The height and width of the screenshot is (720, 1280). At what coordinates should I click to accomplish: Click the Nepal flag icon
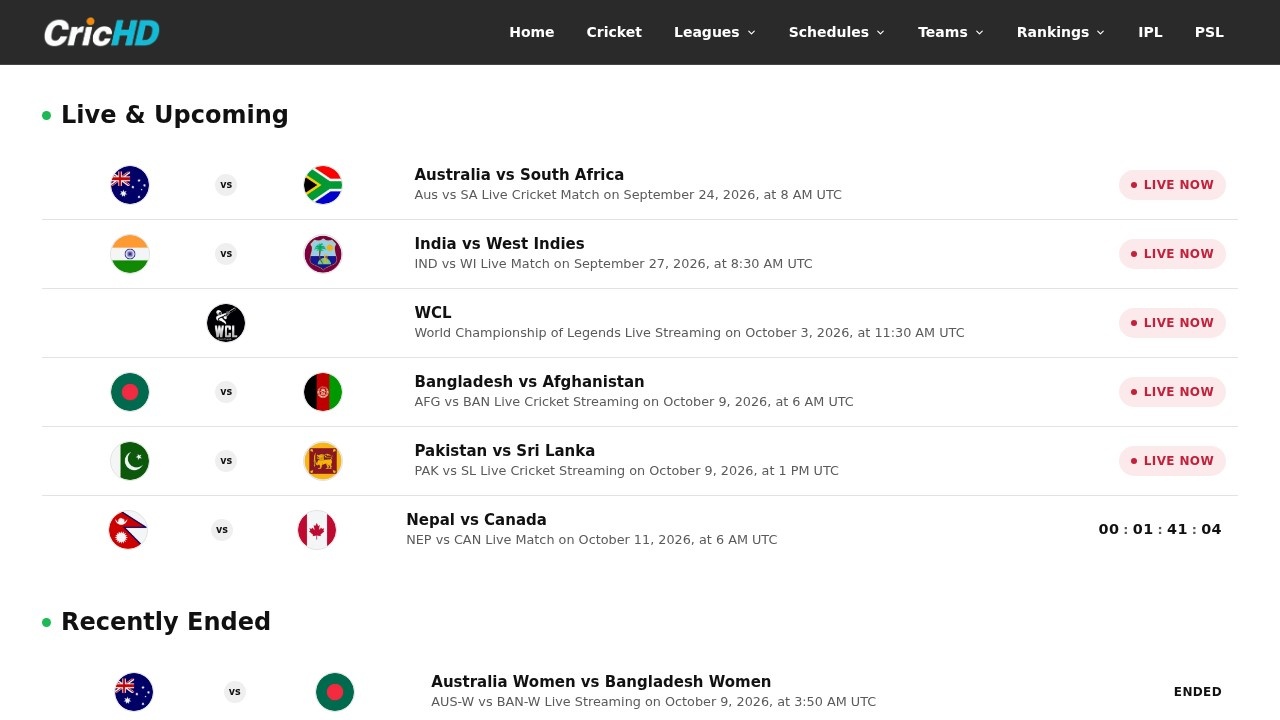click(128, 530)
